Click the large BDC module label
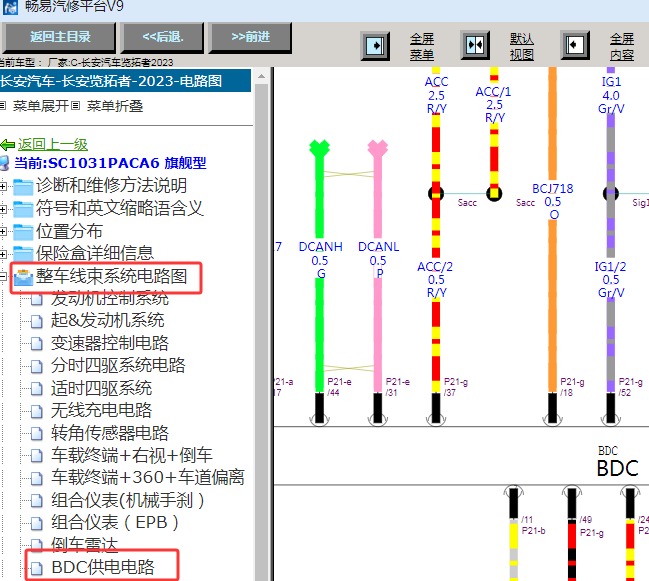The image size is (649, 581). coord(617,469)
